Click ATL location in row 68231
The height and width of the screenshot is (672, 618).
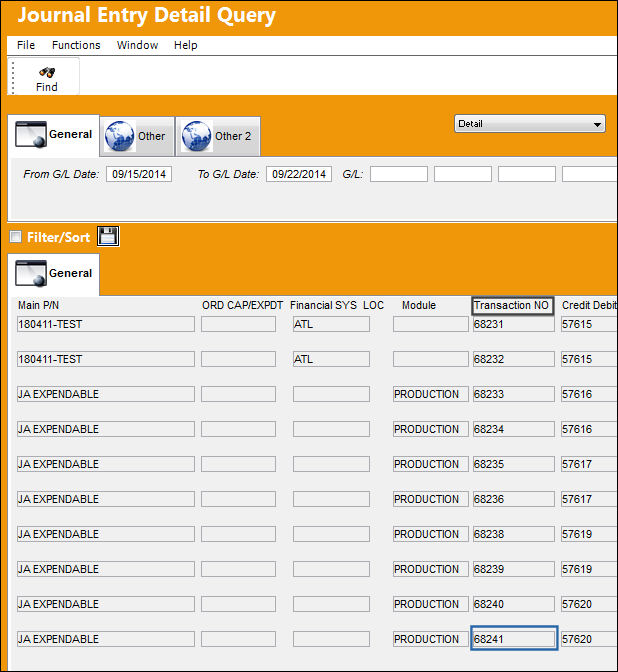(x=331, y=324)
